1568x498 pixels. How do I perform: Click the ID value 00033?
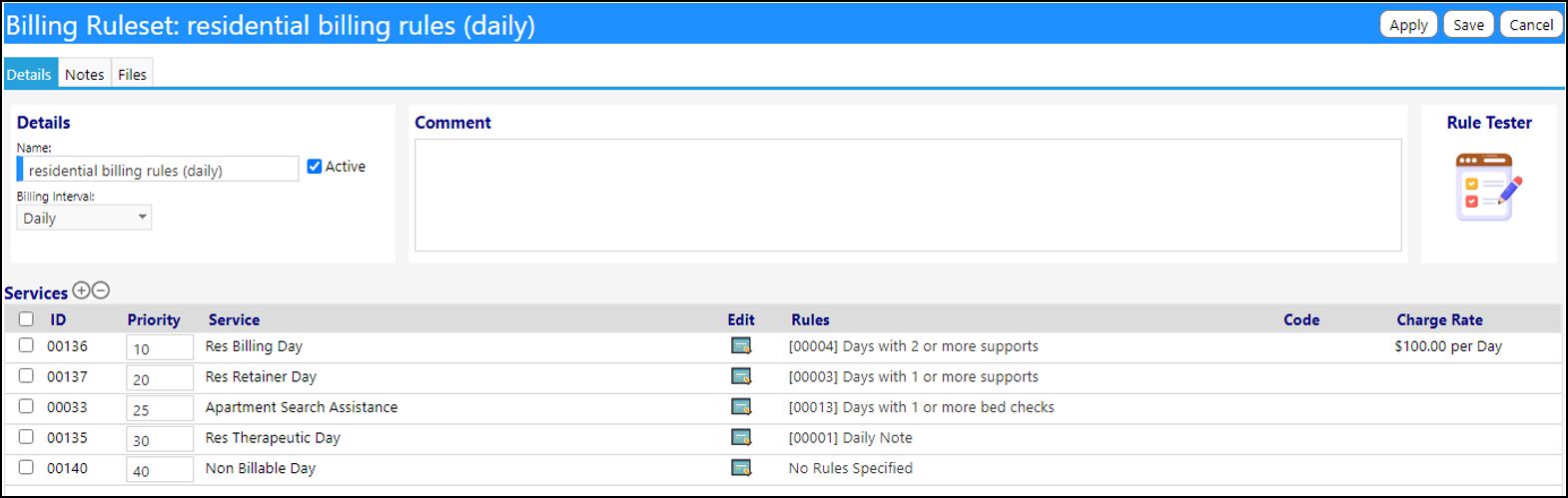[67, 407]
